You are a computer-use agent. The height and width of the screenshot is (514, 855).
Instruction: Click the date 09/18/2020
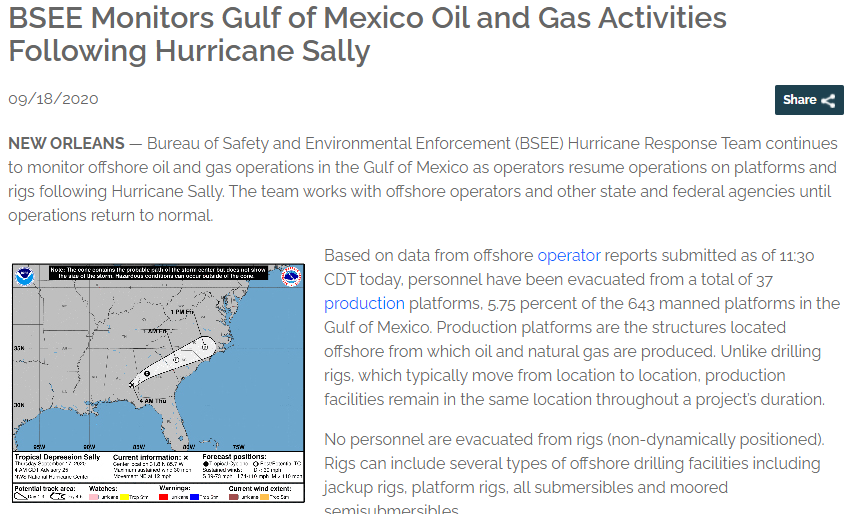pos(53,99)
